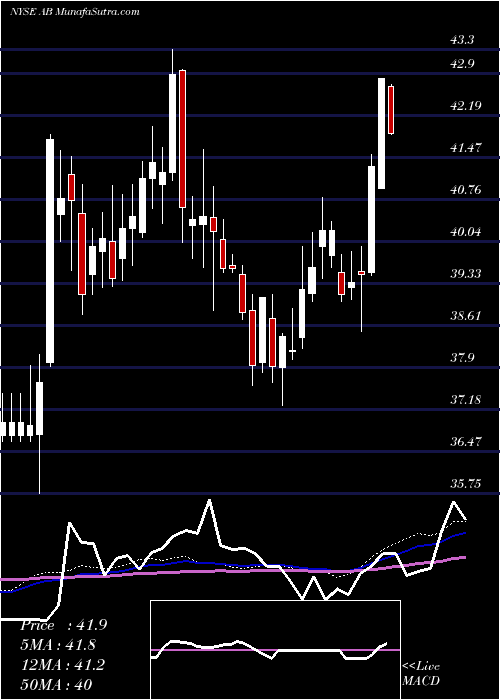Image resolution: width=500 pixels, height=700 pixels.
Task: Click the 40.76 price axis label
Action: coord(466,190)
